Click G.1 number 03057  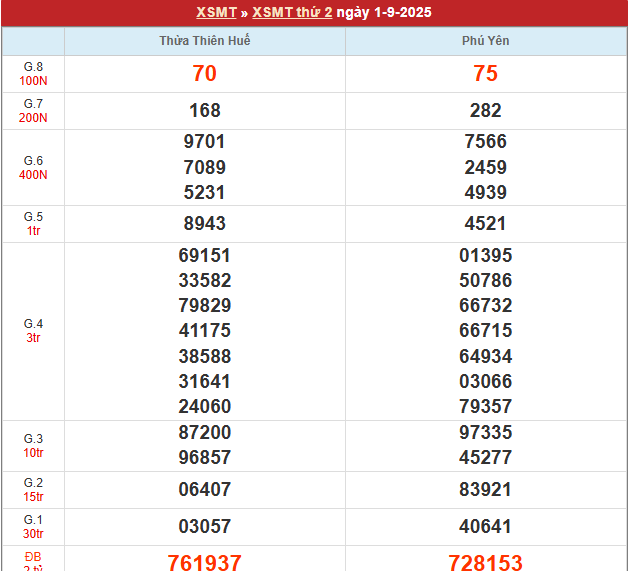pyautogui.click(x=205, y=526)
